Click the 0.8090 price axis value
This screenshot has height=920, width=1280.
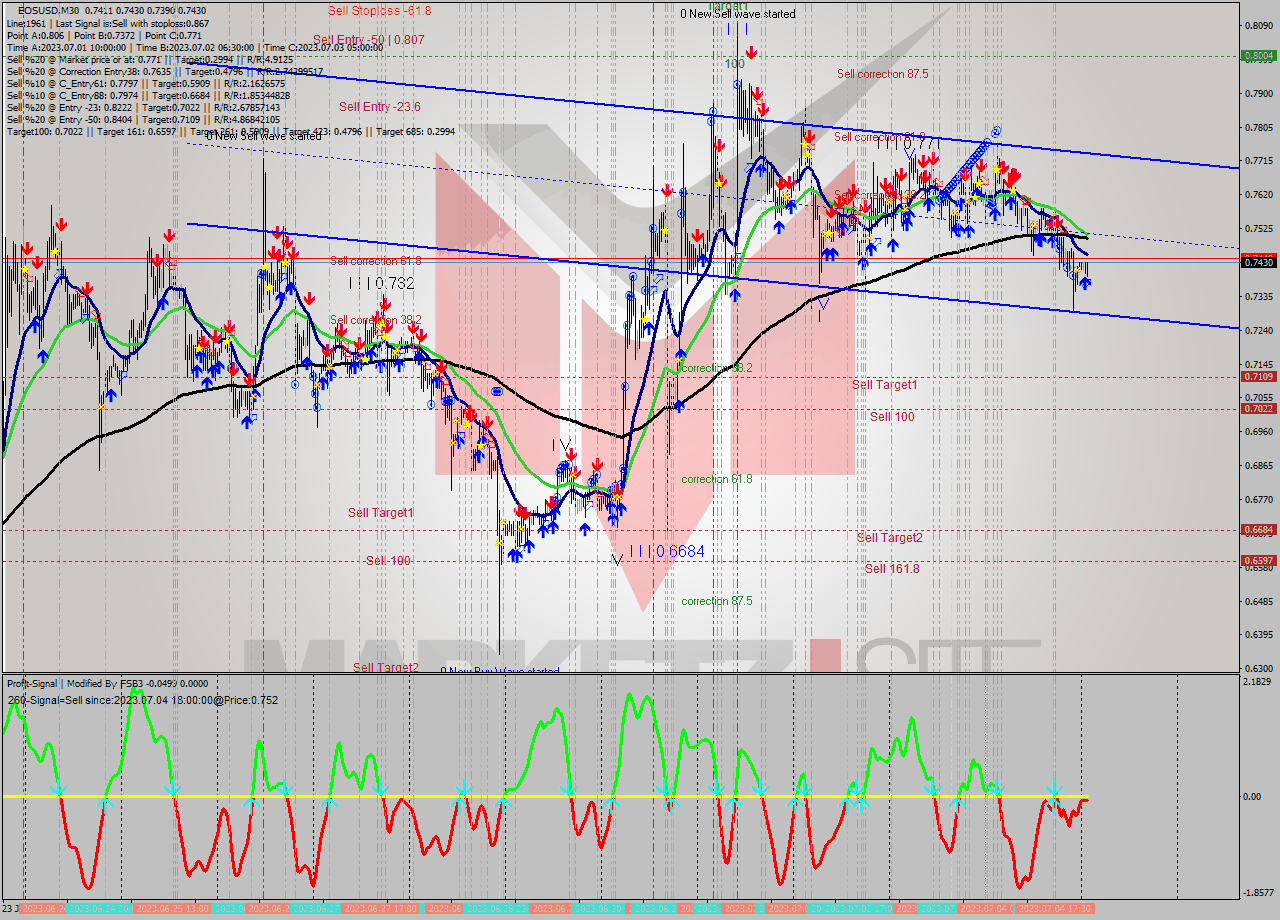coord(1259,25)
